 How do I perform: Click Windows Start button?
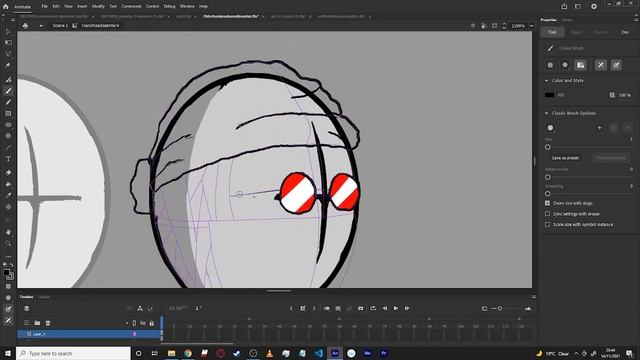(8, 353)
